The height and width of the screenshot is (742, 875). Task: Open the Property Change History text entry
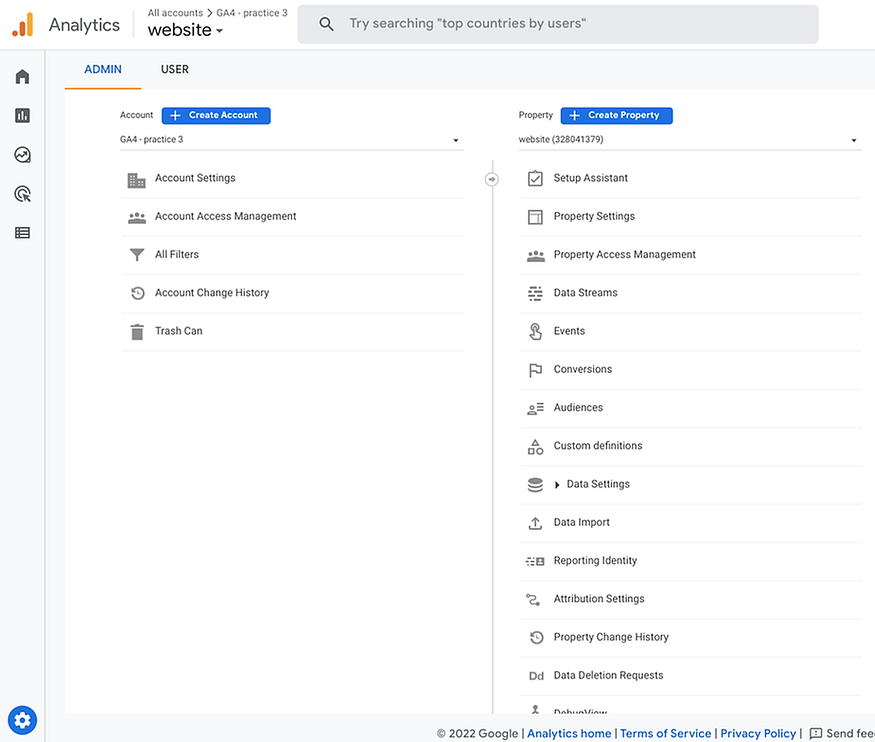tap(611, 637)
